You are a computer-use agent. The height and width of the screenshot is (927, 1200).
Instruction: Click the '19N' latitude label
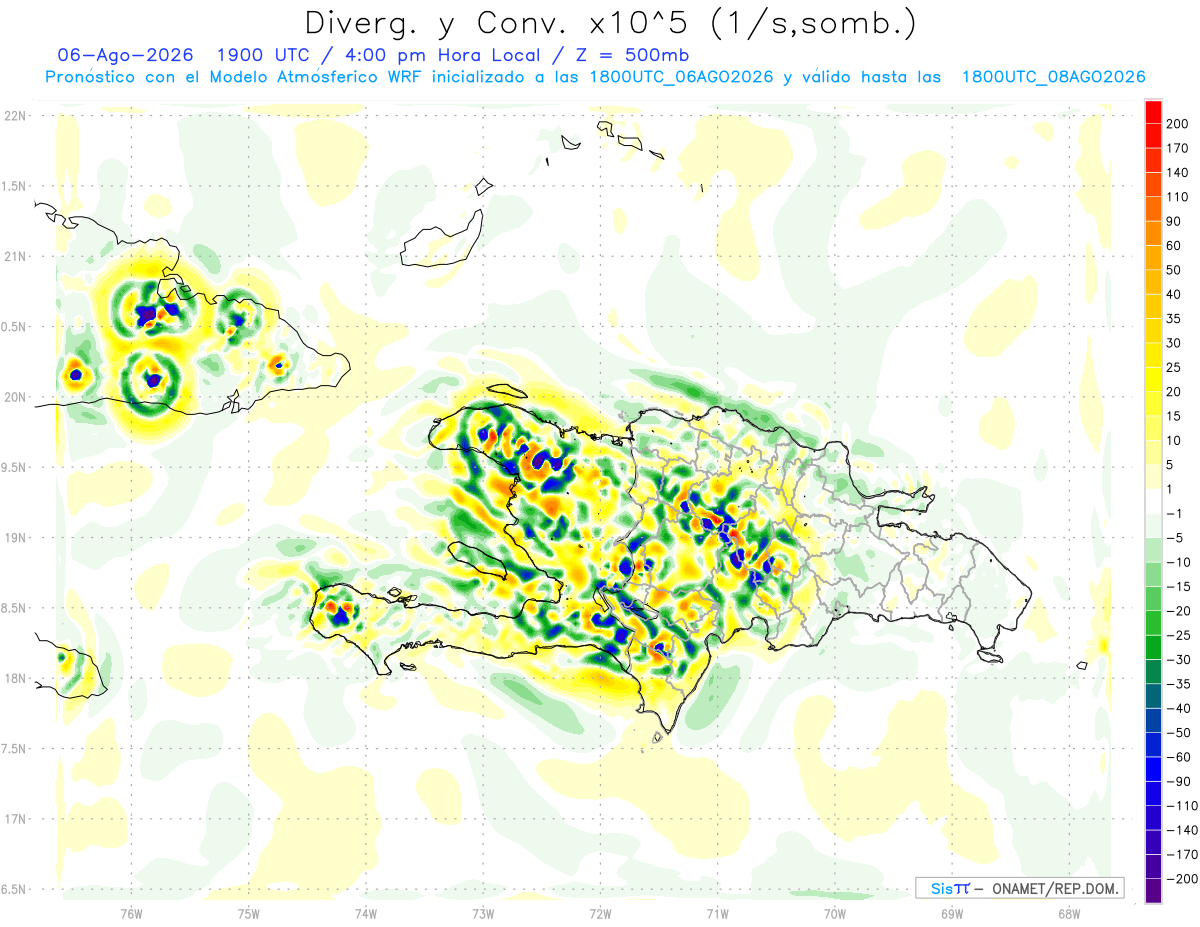[14, 538]
